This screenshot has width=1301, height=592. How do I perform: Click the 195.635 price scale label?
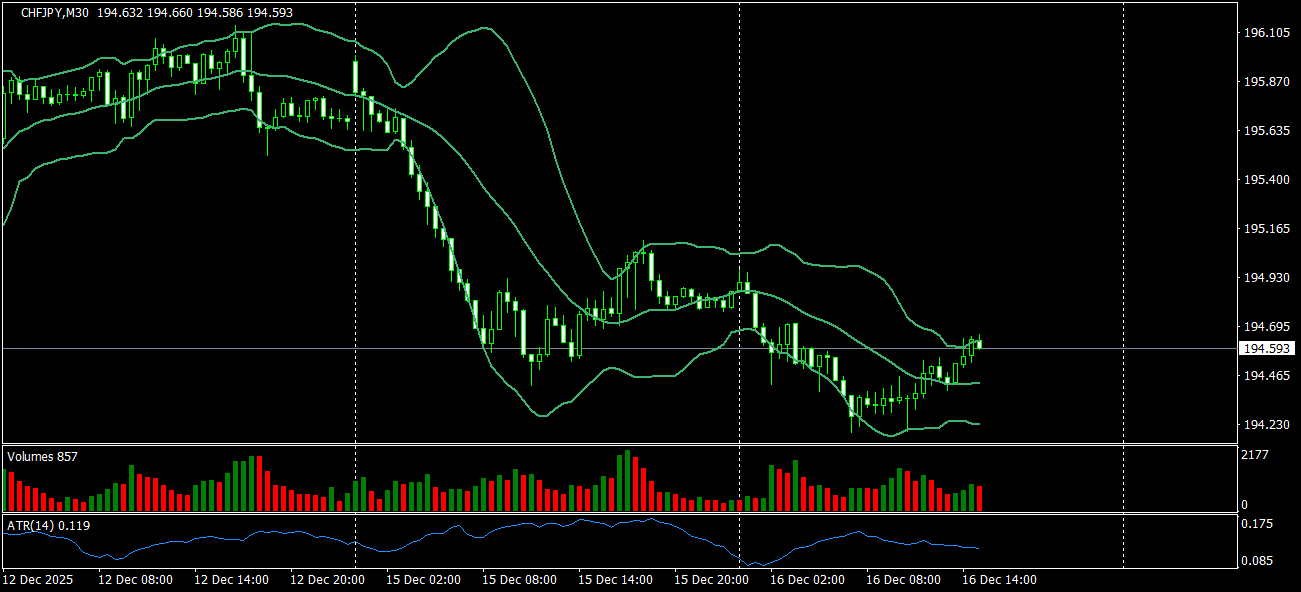(1265, 131)
